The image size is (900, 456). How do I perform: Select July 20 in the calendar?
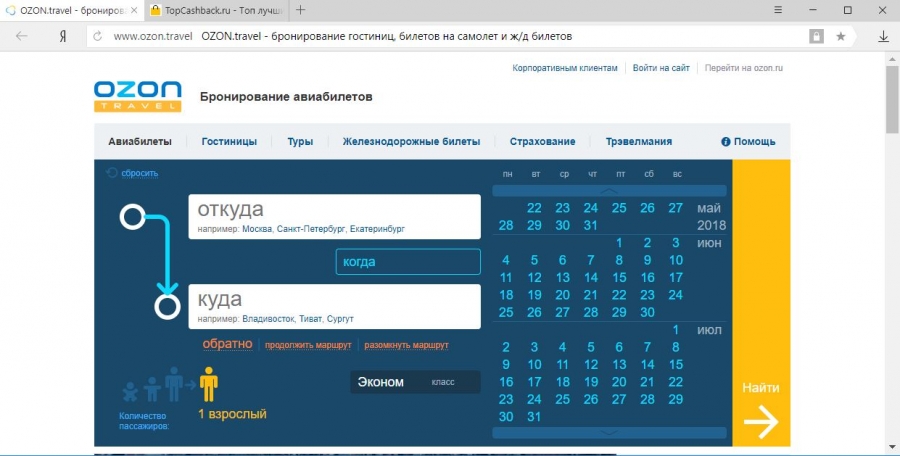(x=619, y=382)
